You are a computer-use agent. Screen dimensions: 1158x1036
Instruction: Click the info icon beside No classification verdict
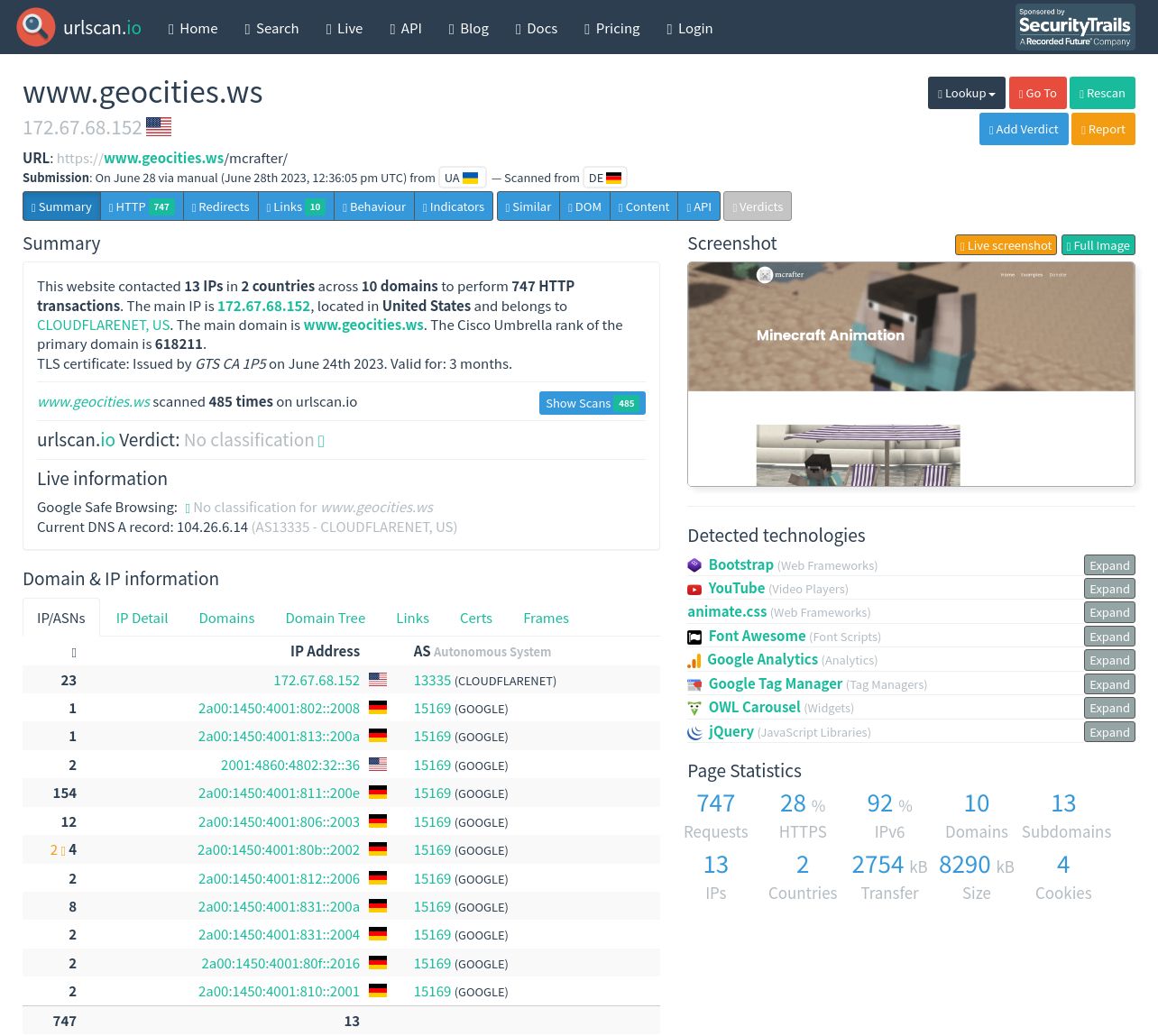click(321, 441)
